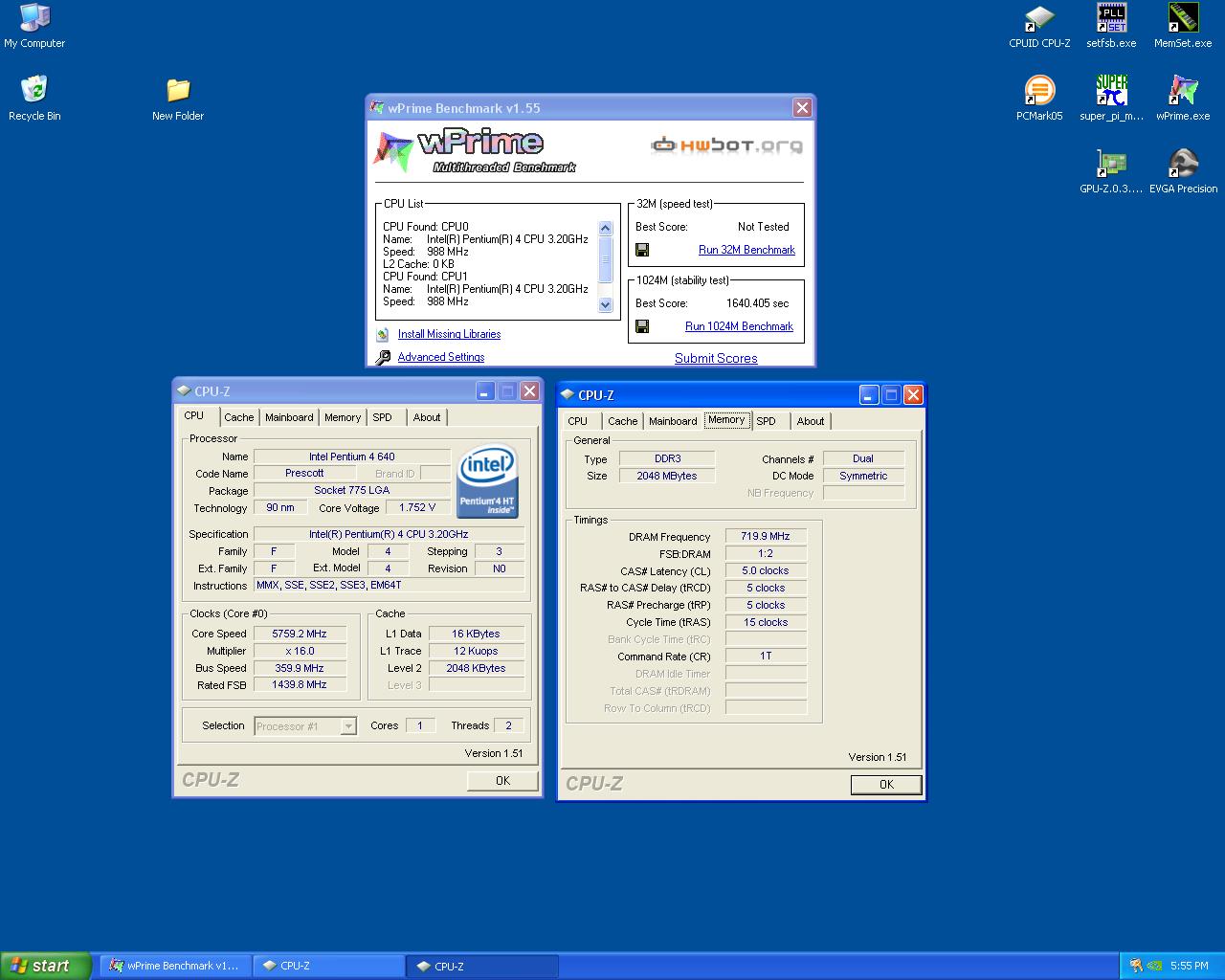Switch to wPrime Benchmark taskbar button

pyautogui.click(x=177, y=966)
